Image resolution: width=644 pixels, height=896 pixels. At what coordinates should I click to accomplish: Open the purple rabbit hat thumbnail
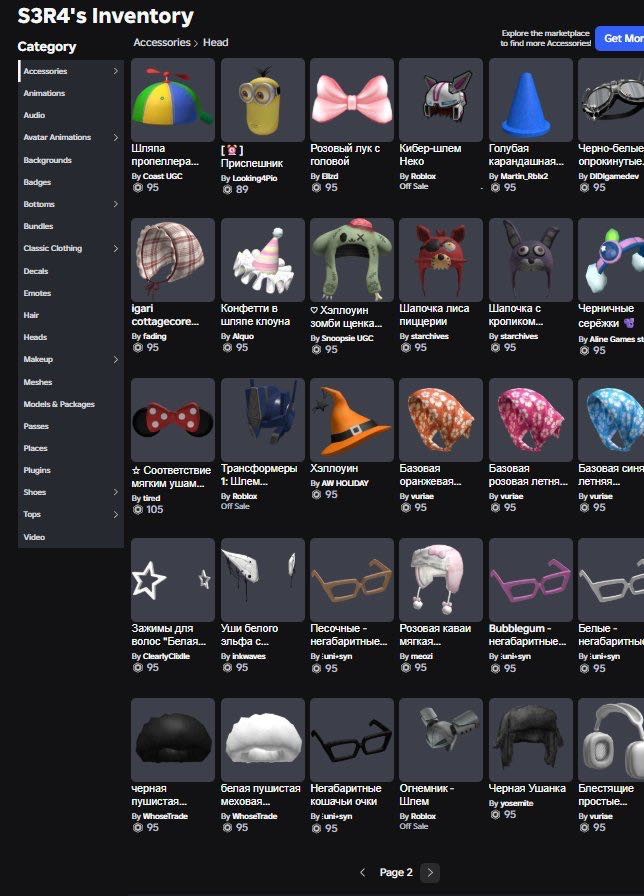(530, 259)
